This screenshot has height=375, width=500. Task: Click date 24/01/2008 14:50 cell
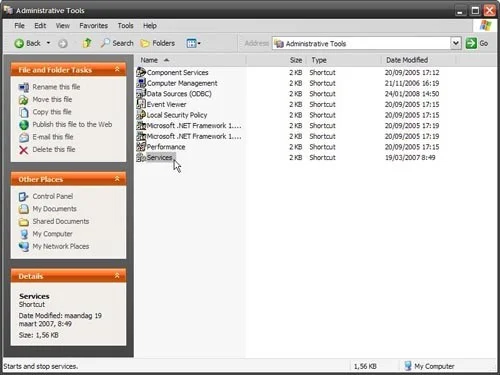click(412, 94)
